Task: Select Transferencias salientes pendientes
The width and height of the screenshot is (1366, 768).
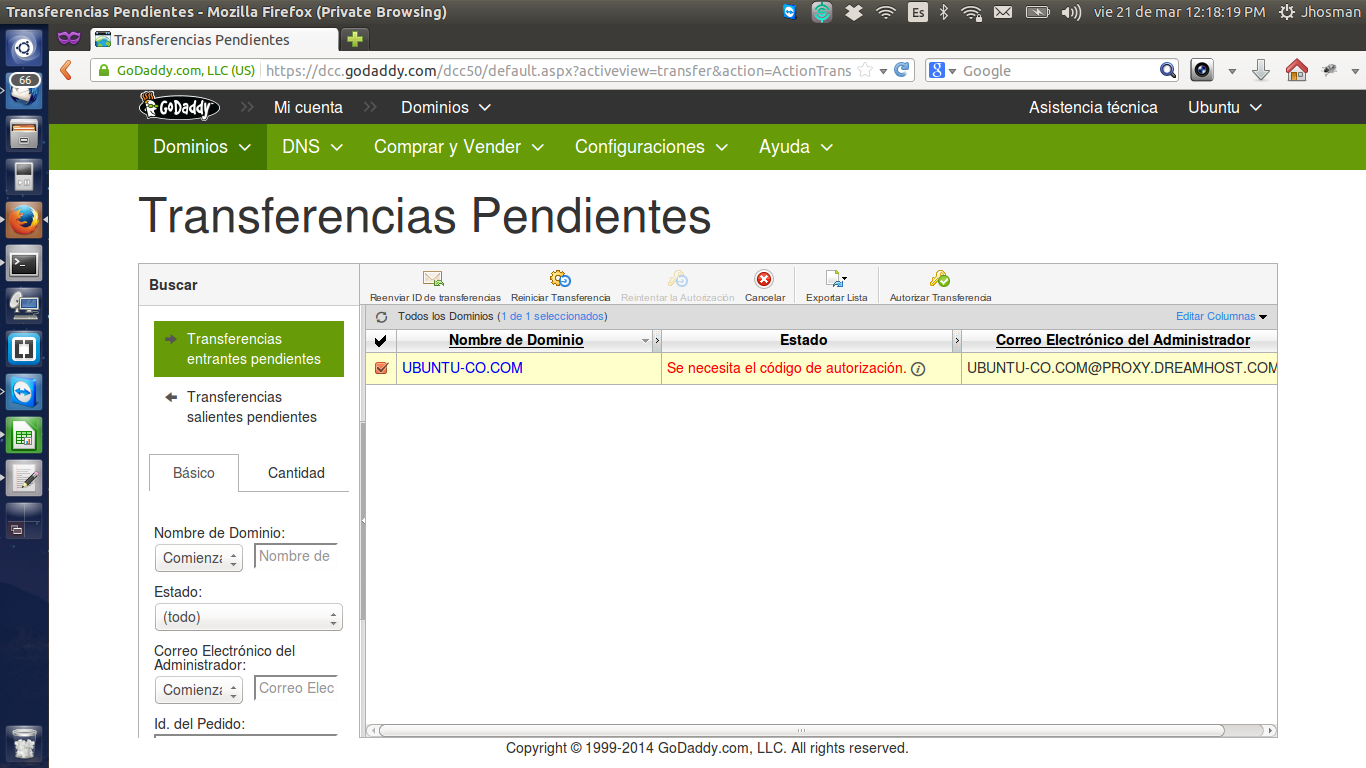Action: pyautogui.click(x=251, y=407)
